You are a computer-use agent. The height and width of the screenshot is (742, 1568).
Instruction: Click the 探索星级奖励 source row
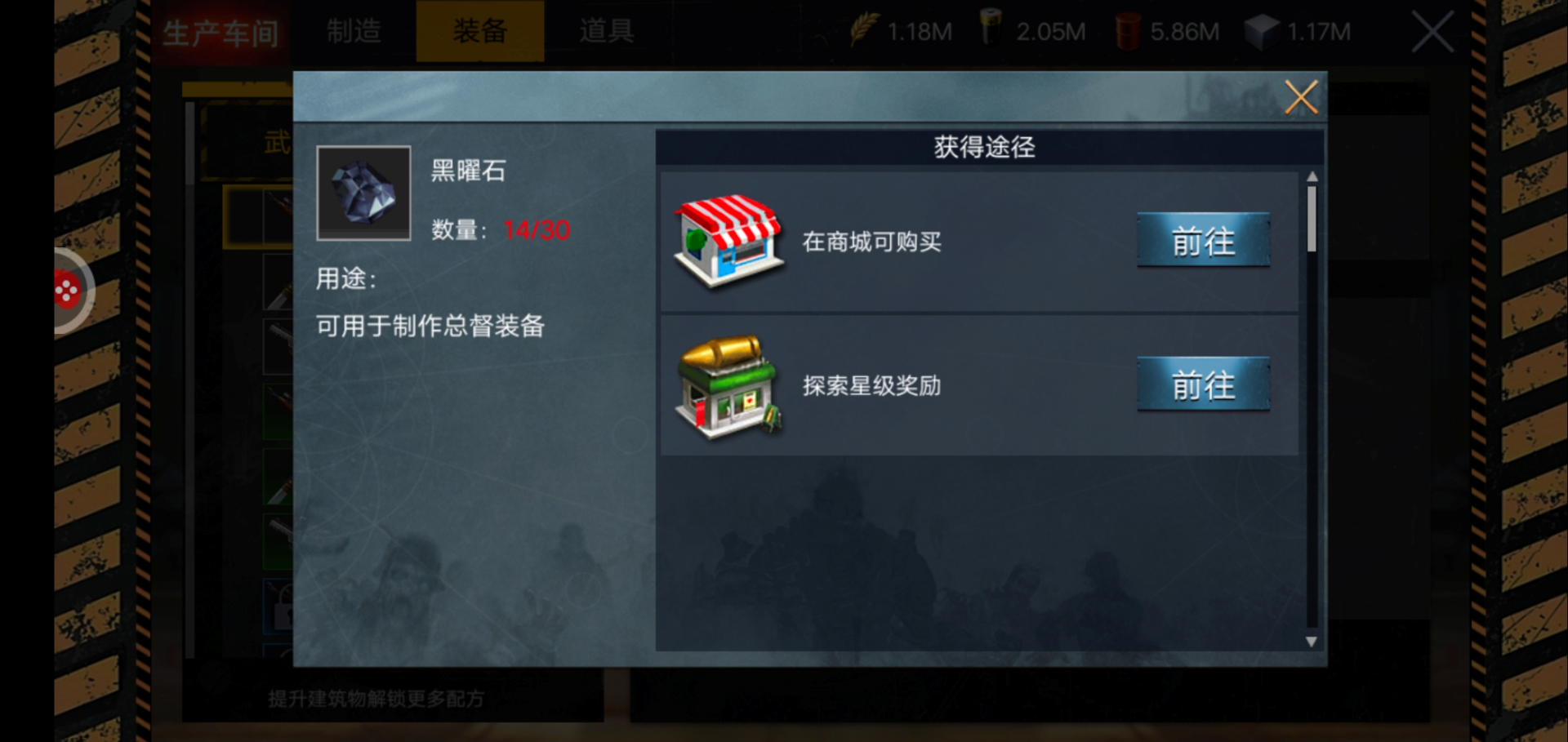click(x=979, y=385)
